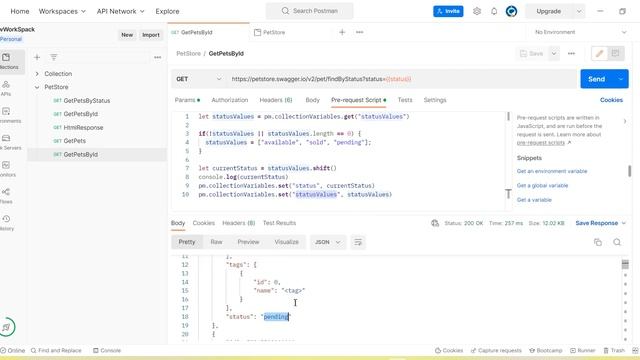
Task: Open the notifications bell
Action: tap(494, 11)
